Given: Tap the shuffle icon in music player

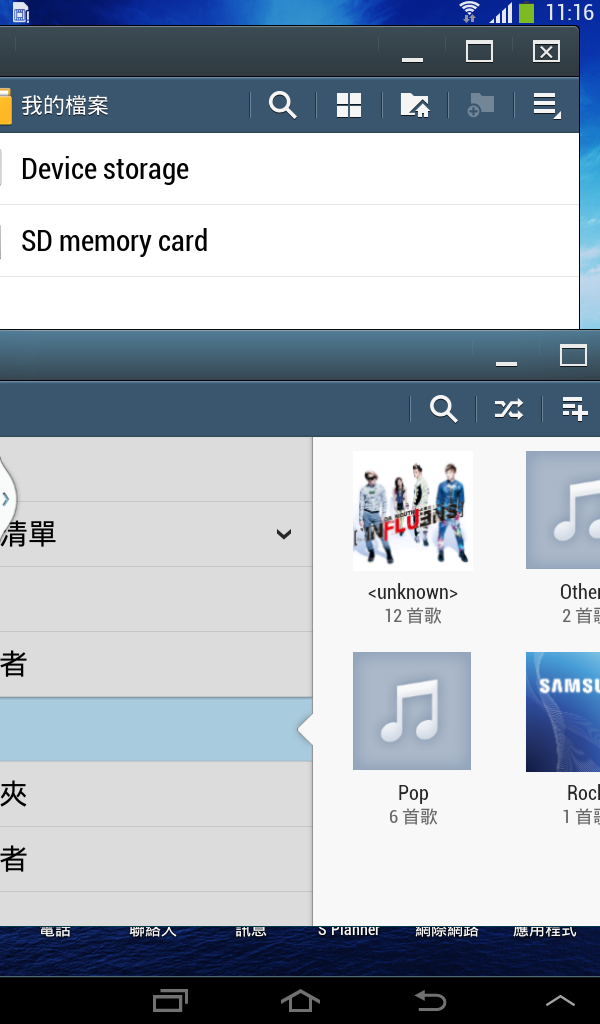Looking at the screenshot, I should [x=509, y=409].
